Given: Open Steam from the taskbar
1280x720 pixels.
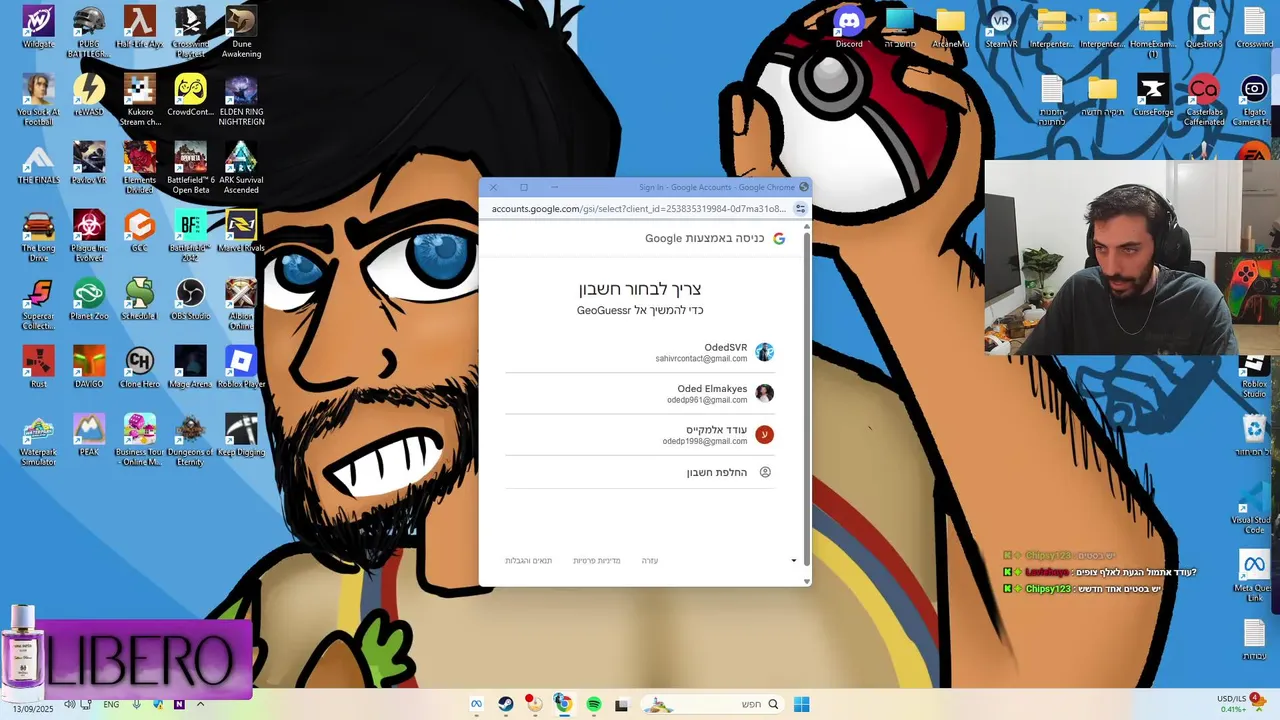Looking at the screenshot, I should [506, 704].
